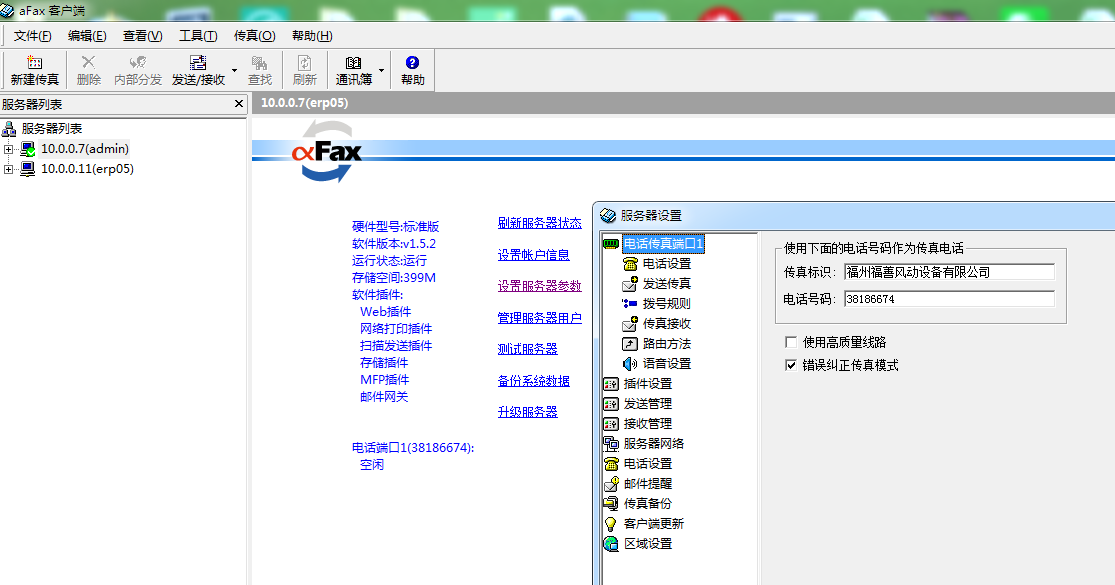Select the 邮件提醒 icon
The height and width of the screenshot is (585, 1115).
tap(611, 483)
